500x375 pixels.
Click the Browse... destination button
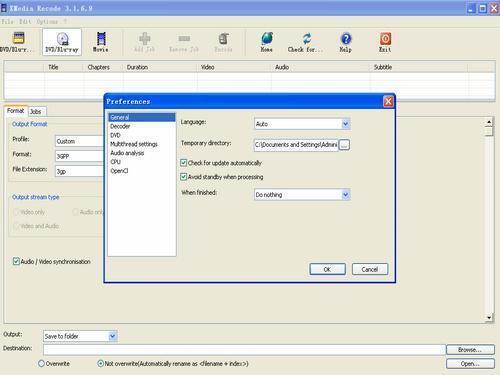tap(470, 350)
